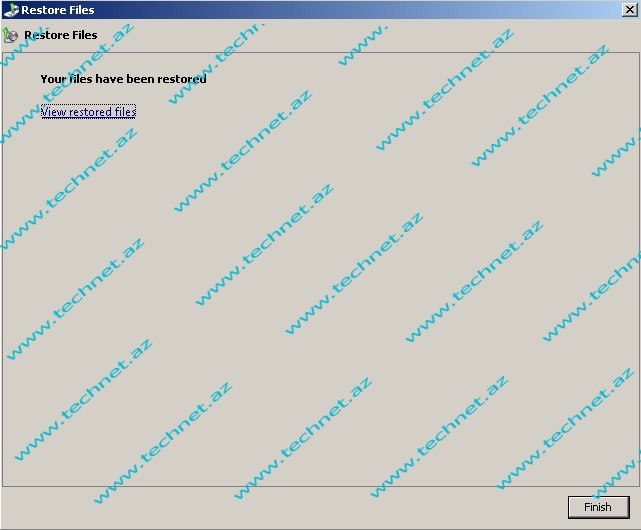The width and height of the screenshot is (641, 530).
Task: Click the backup icon beside the Restore Files heading
Action: 11,35
